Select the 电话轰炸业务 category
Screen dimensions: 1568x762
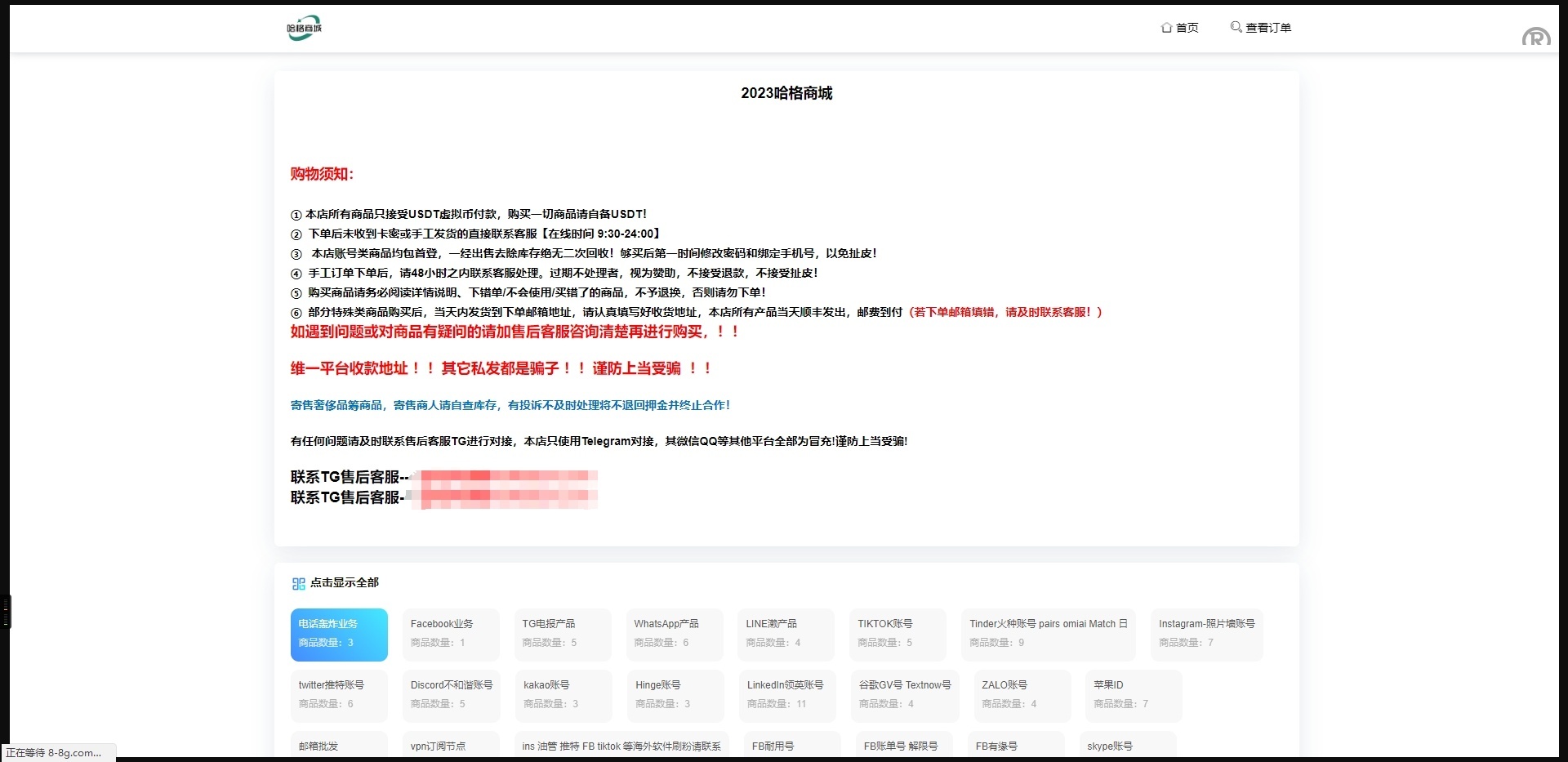point(339,634)
